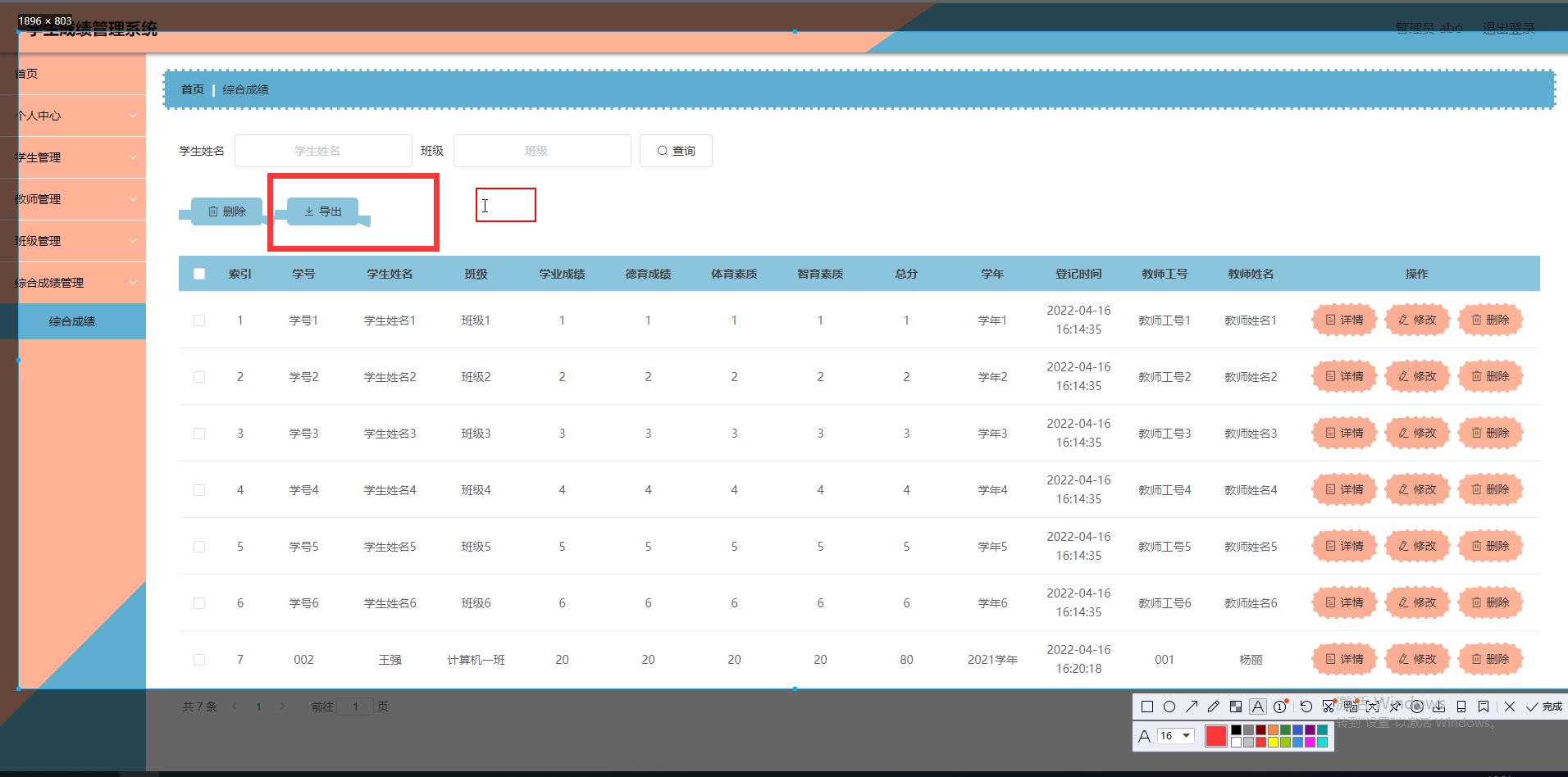Image resolution: width=1568 pixels, height=777 pixels.
Task: Select the numbered marker tool
Action: pos(1280,707)
